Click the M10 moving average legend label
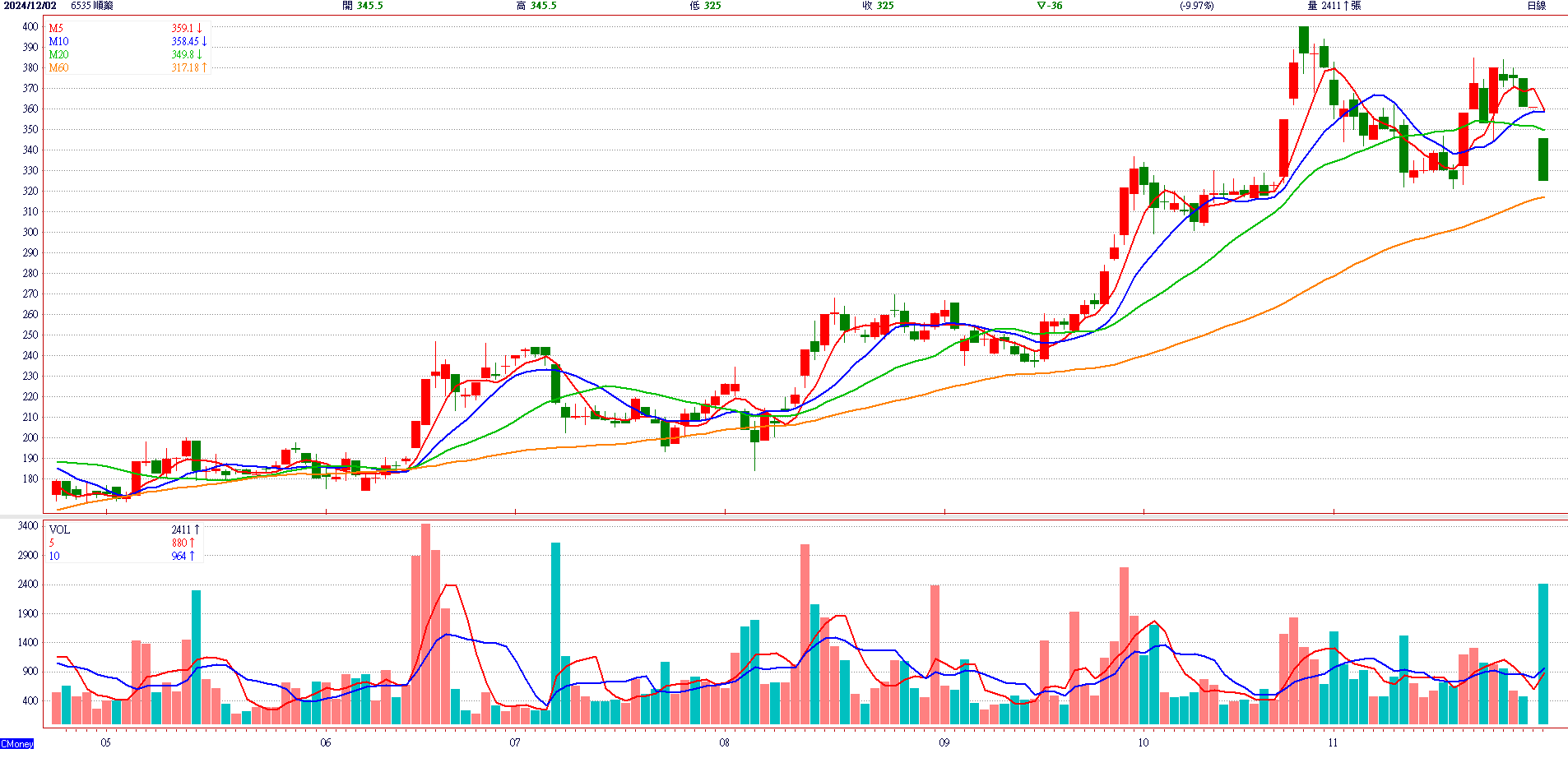1568x758 pixels. 58,41
